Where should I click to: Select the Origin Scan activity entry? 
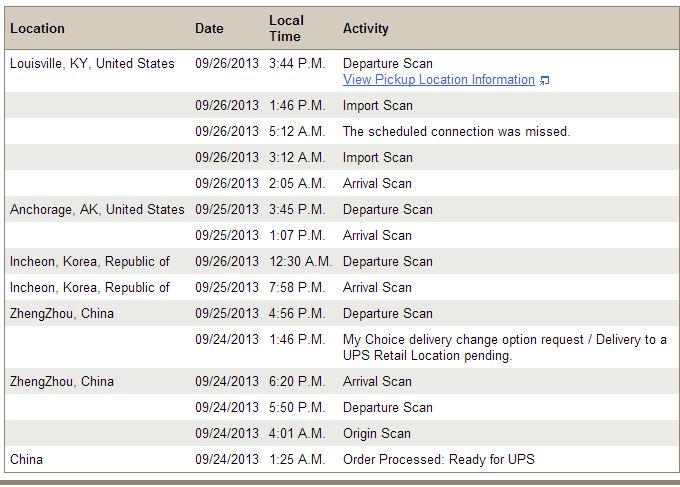pos(376,434)
